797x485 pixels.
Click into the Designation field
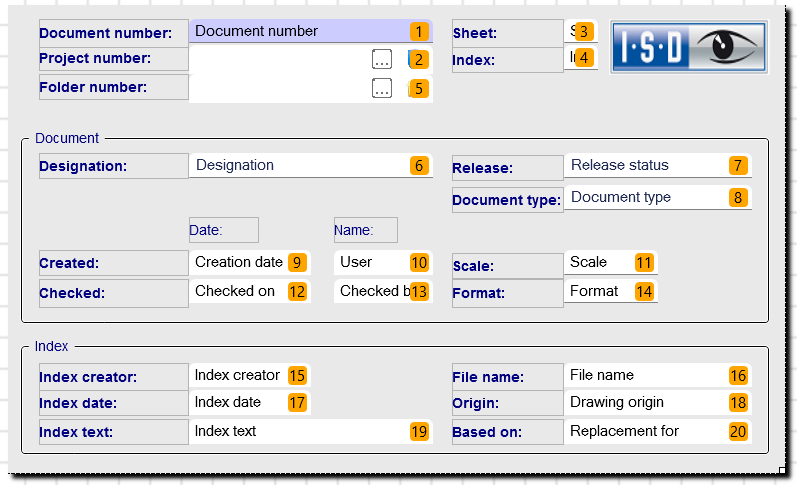point(311,165)
